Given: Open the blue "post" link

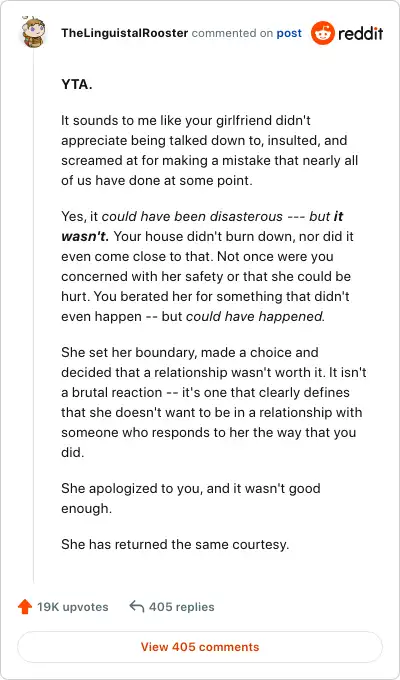Looking at the screenshot, I should [289, 33].
